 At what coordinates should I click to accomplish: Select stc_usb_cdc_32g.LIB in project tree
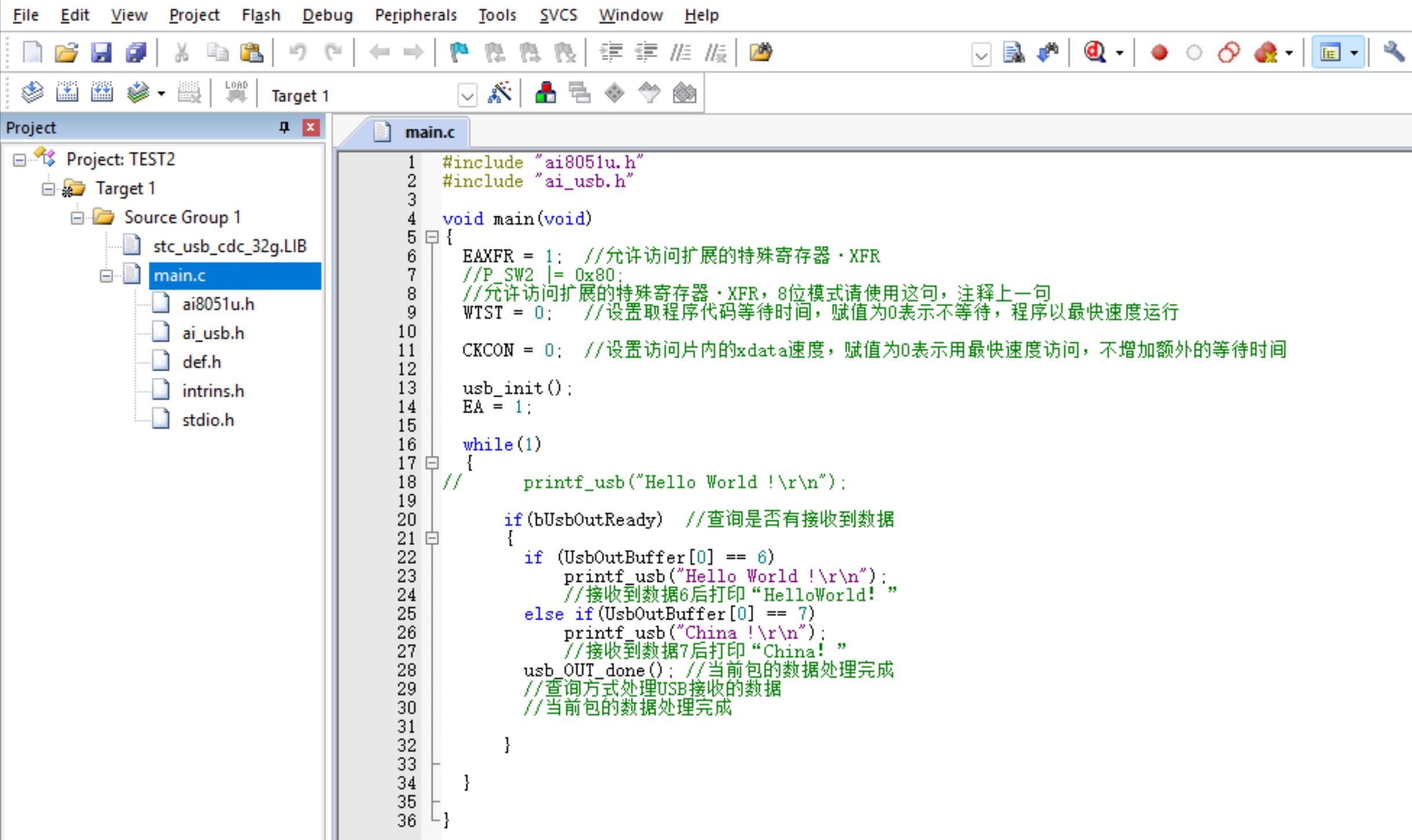[x=229, y=247]
